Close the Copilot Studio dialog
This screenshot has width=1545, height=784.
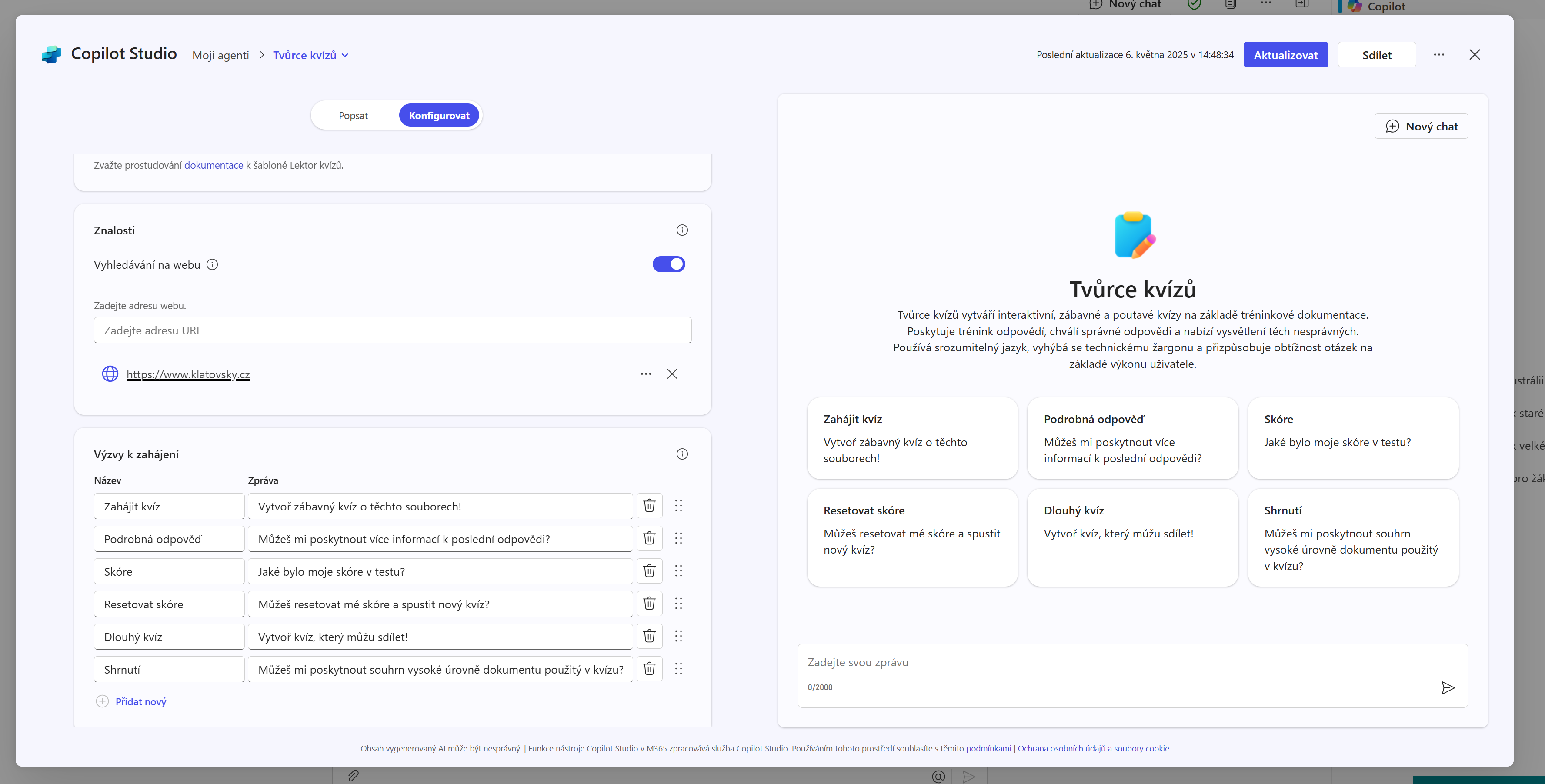coord(1475,55)
